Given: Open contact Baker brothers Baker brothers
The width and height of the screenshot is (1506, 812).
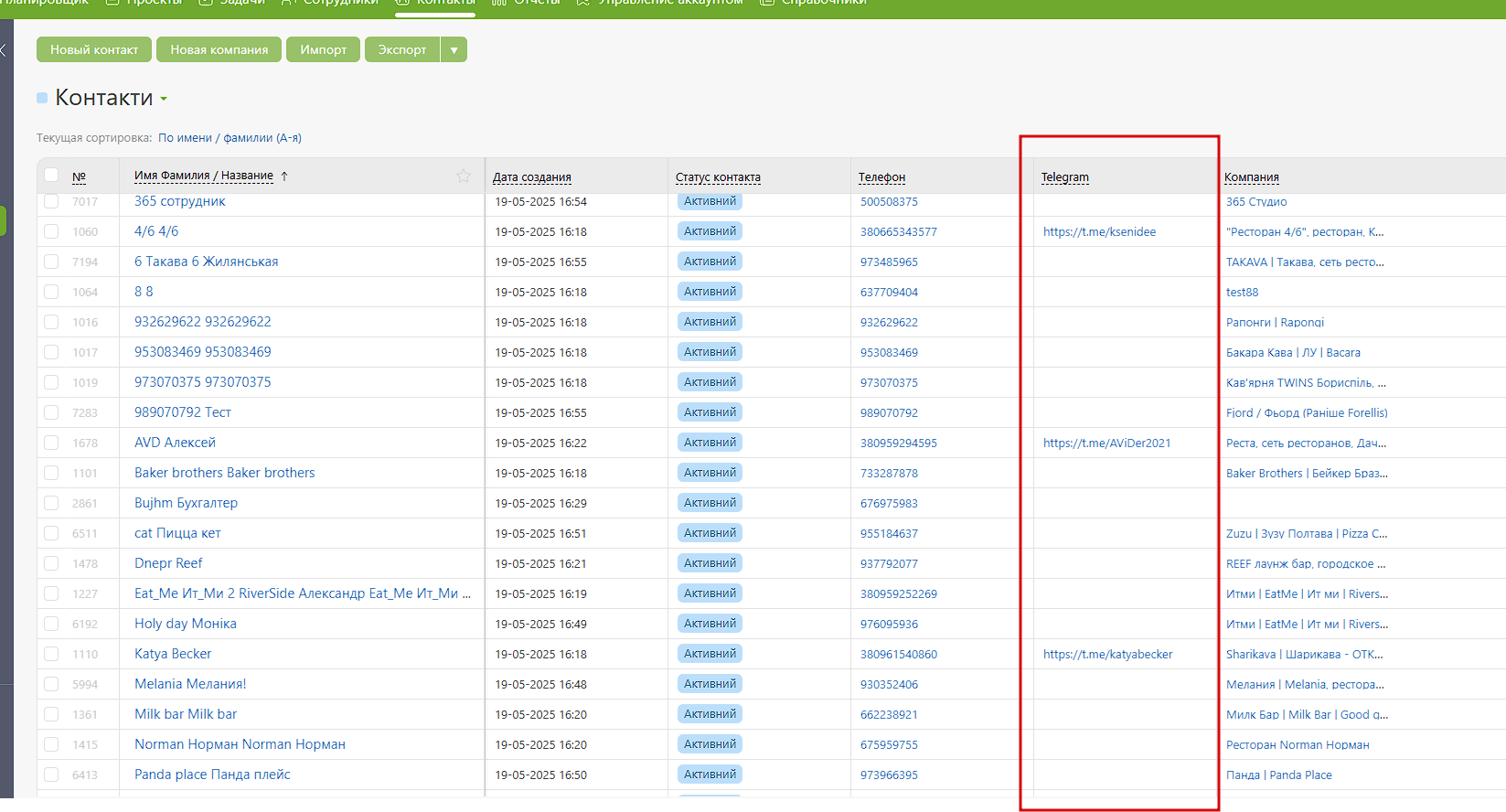Looking at the screenshot, I should tap(225, 473).
